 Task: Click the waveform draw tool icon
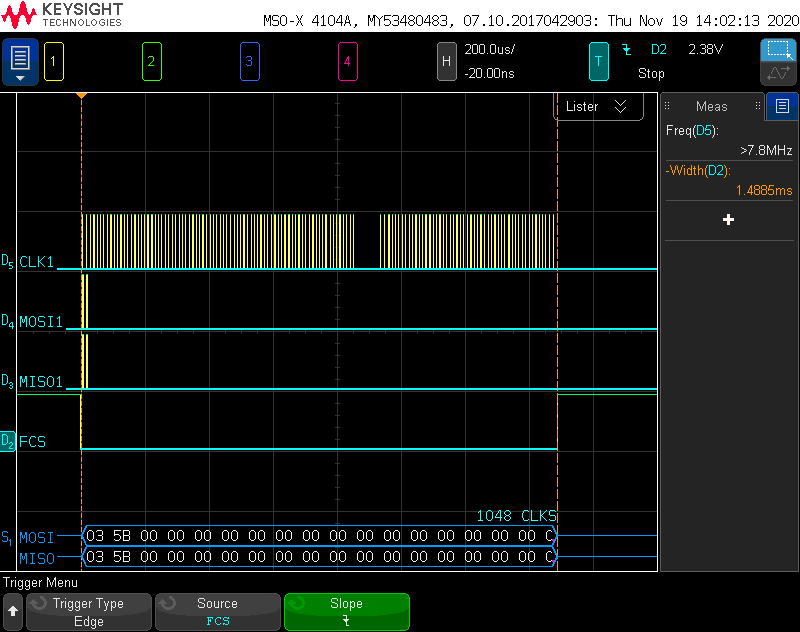point(778,73)
